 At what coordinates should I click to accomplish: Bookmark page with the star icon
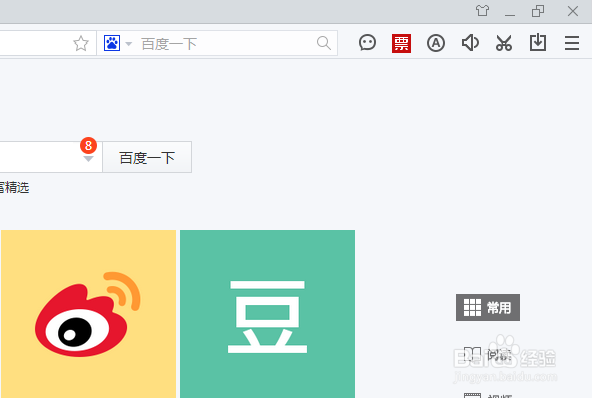coord(81,43)
